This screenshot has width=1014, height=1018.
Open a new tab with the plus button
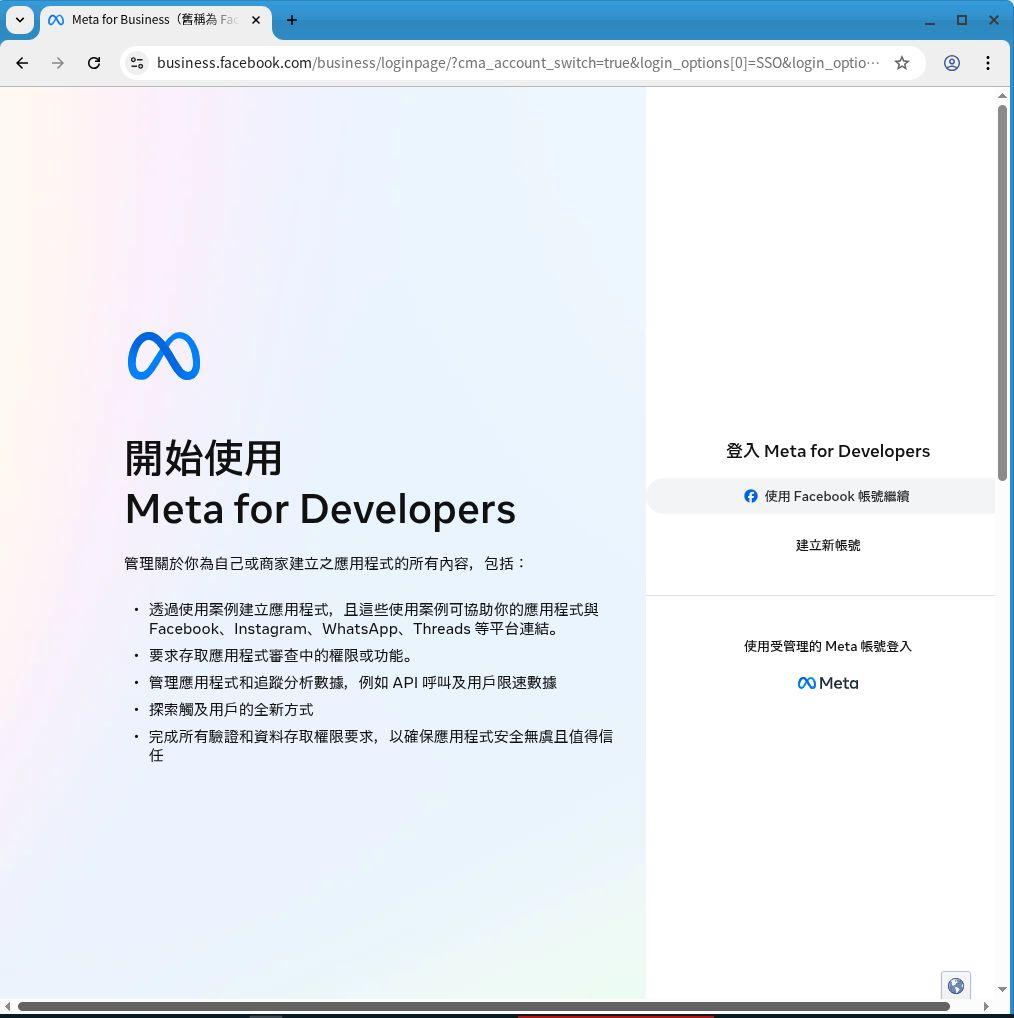[x=291, y=20]
